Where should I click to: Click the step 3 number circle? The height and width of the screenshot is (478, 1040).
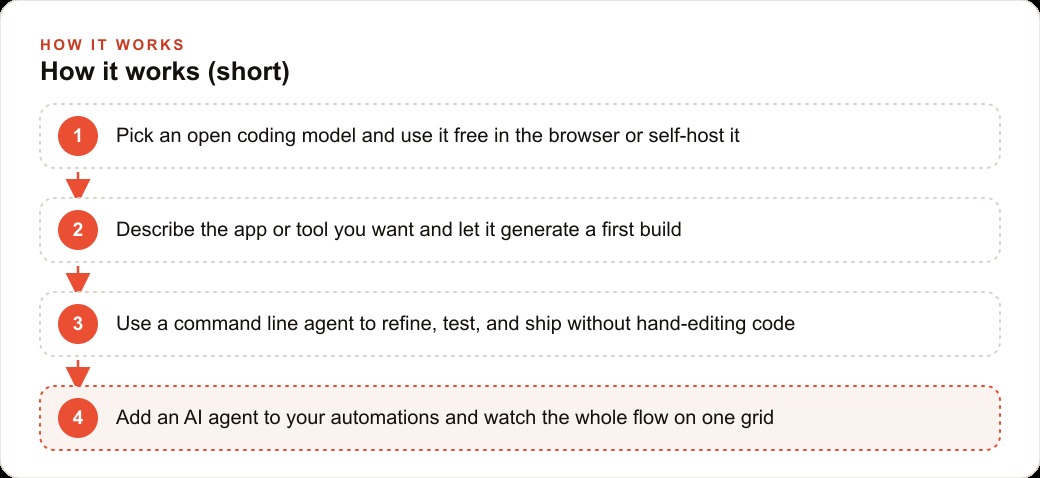tap(78, 324)
